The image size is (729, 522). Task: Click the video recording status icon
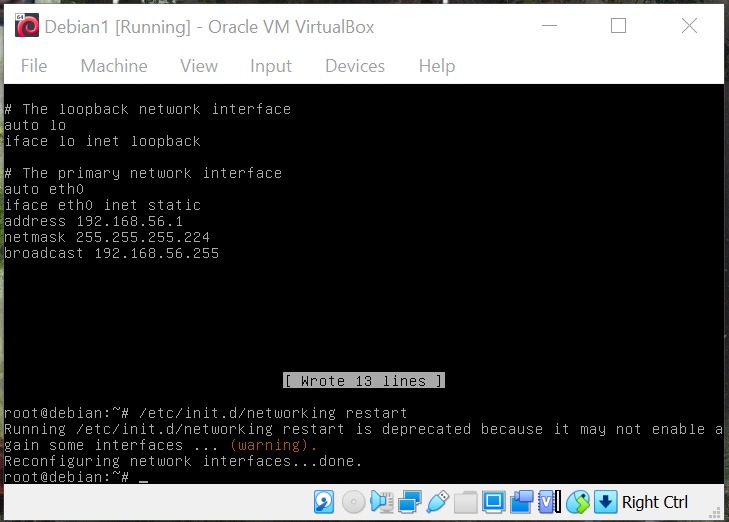tap(521, 502)
